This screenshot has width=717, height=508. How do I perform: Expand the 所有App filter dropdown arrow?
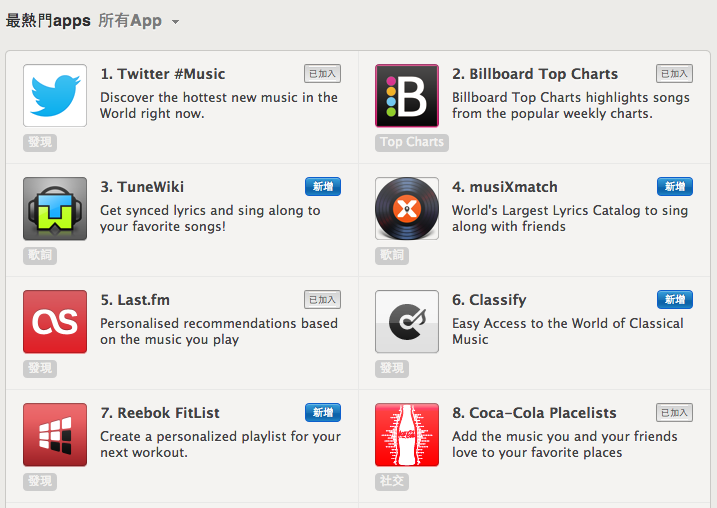[x=175, y=21]
